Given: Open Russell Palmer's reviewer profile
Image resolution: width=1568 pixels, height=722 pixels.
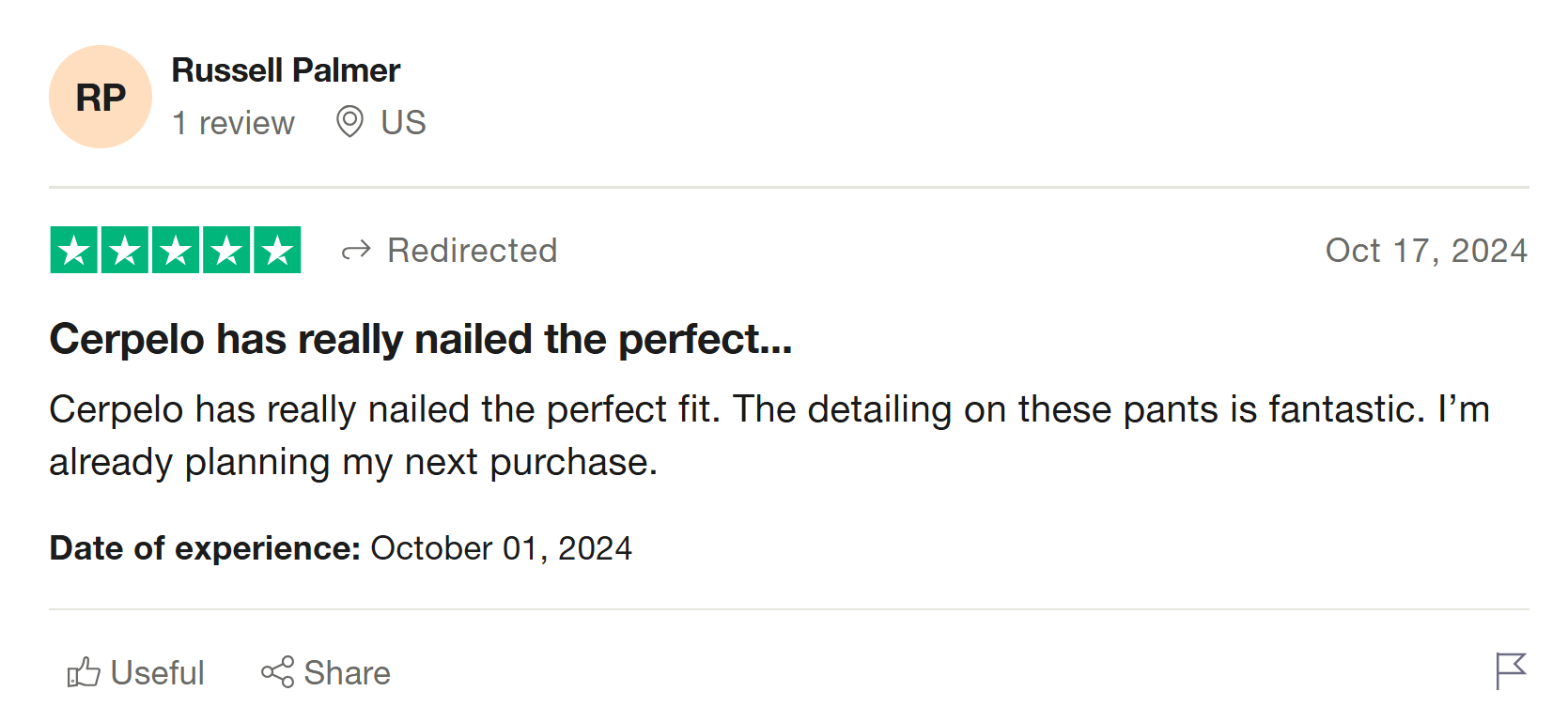Looking at the screenshot, I should pos(286,70).
